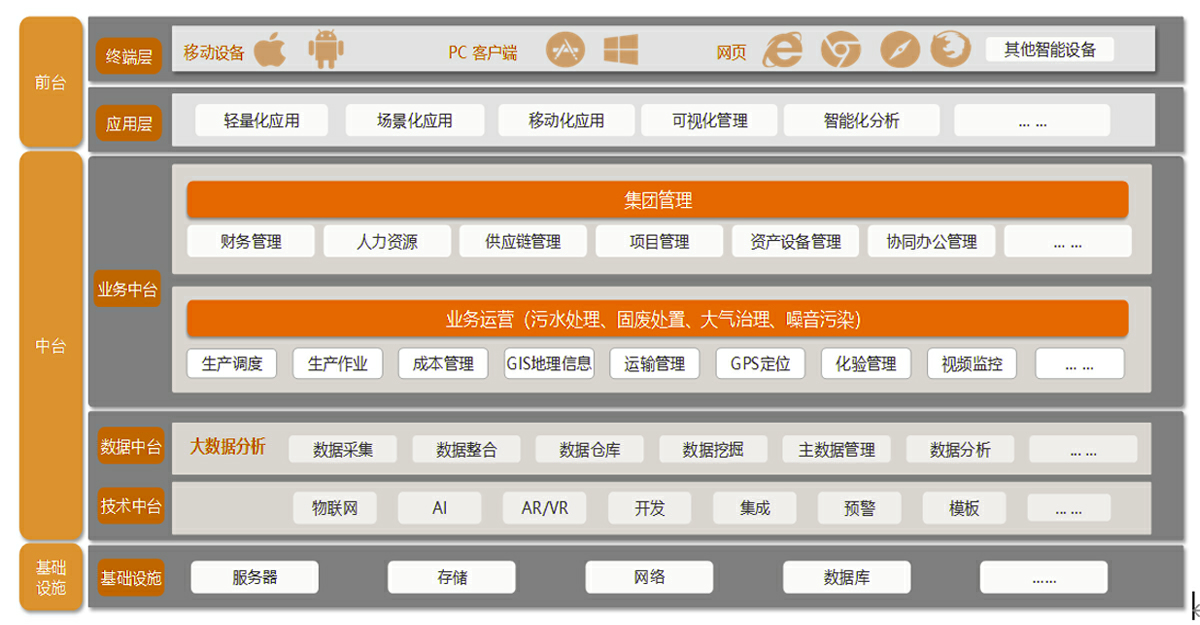Click the 预警 box
Viewport: 1200px width, 625px height.
[x=860, y=508]
